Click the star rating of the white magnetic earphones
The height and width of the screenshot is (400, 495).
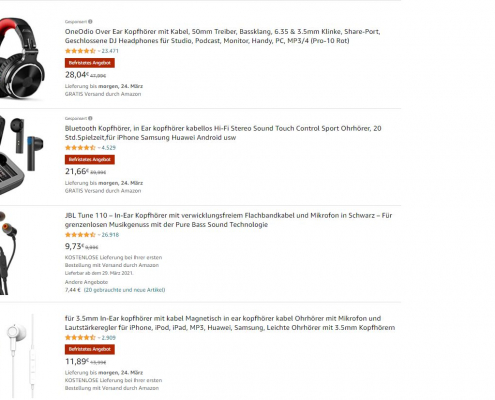coord(80,338)
